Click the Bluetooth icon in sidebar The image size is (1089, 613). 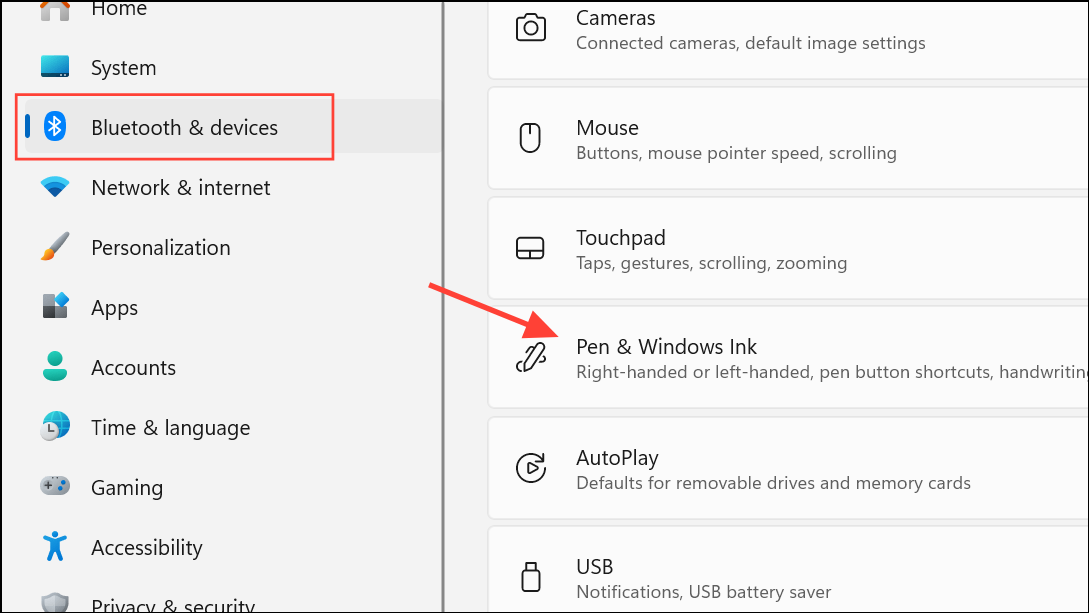pos(56,127)
